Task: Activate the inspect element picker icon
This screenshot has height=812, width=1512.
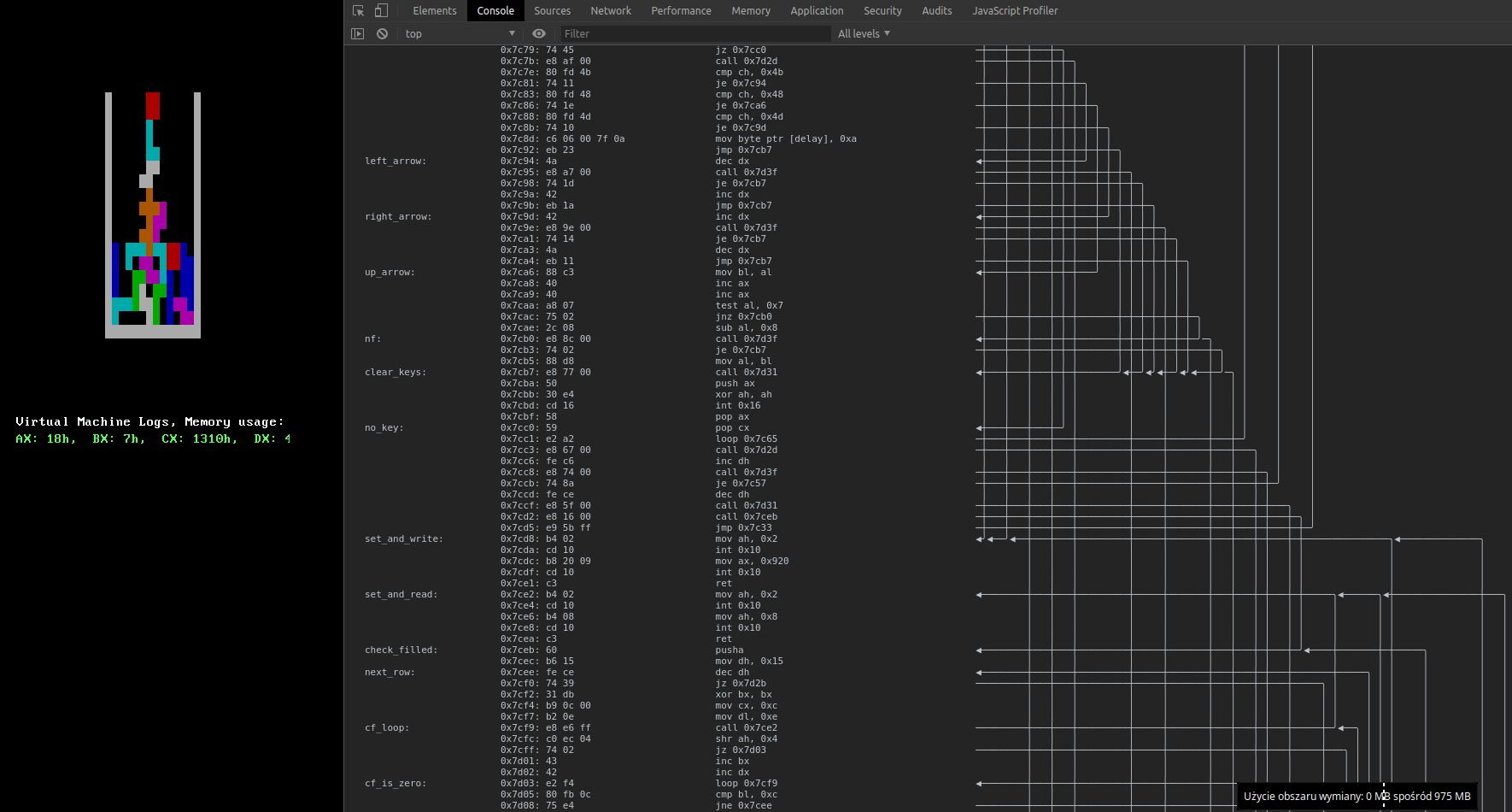Action: pyautogui.click(x=358, y=11)
